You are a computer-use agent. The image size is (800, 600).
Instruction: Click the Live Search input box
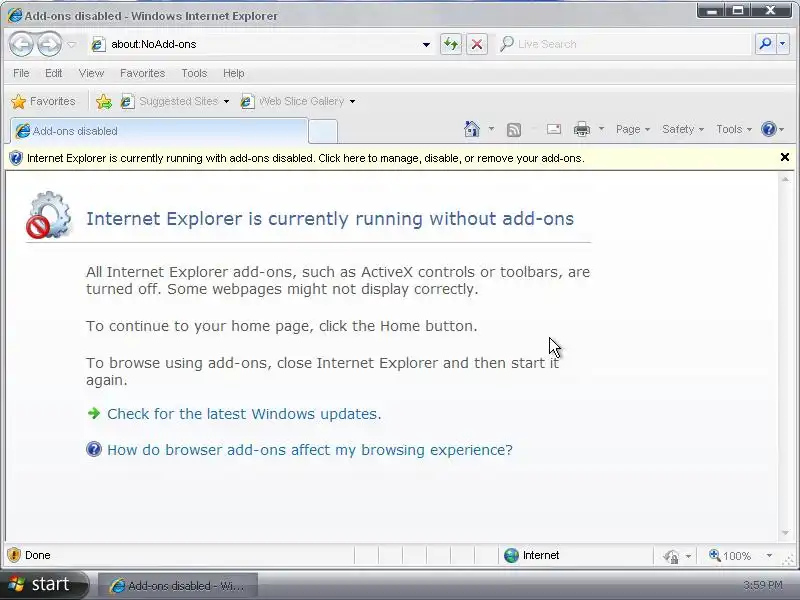pyautogui.click(x=625, y=44)
